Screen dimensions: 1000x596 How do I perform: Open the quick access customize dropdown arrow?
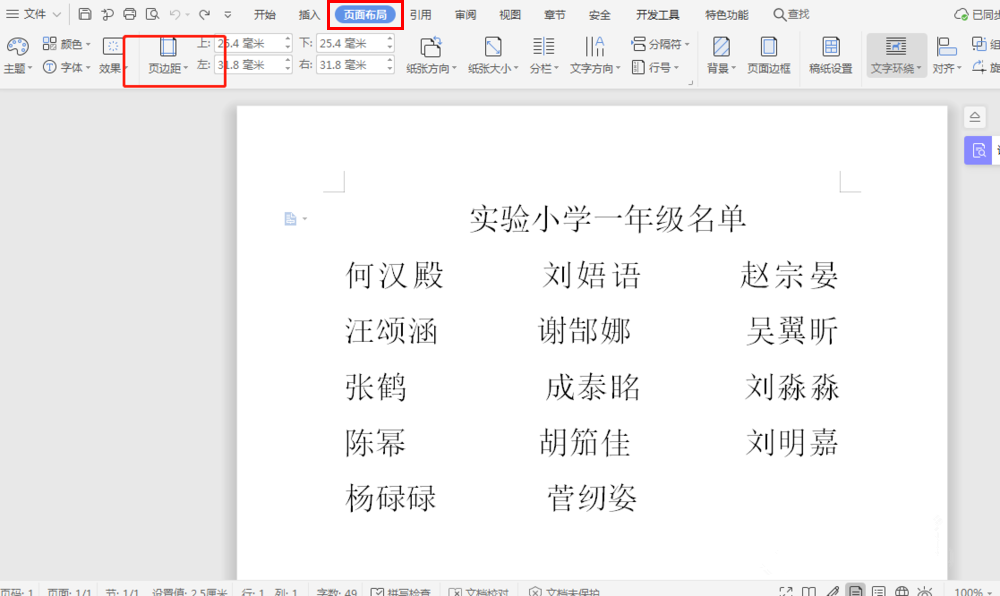tap(228, 15)
